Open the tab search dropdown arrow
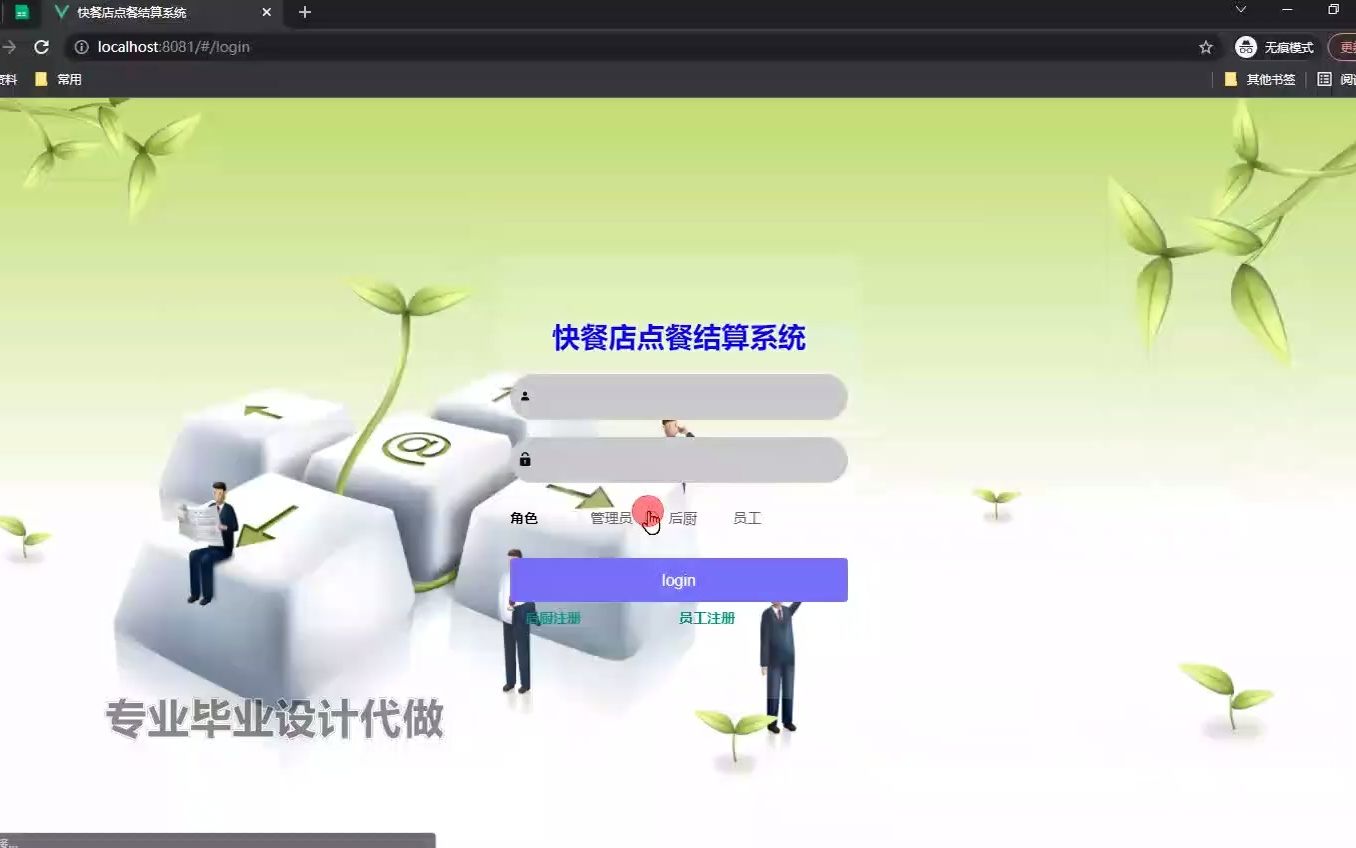 coord(1241,9)
